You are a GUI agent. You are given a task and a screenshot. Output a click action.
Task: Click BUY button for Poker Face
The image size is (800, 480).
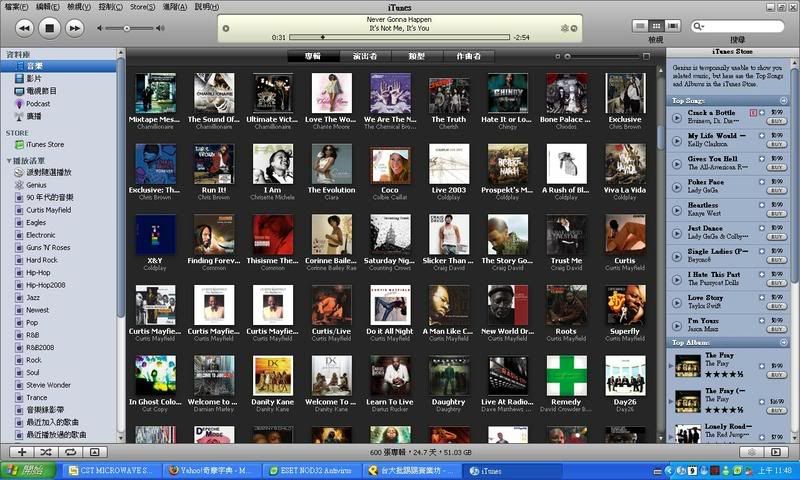click(x=776, y=191)
